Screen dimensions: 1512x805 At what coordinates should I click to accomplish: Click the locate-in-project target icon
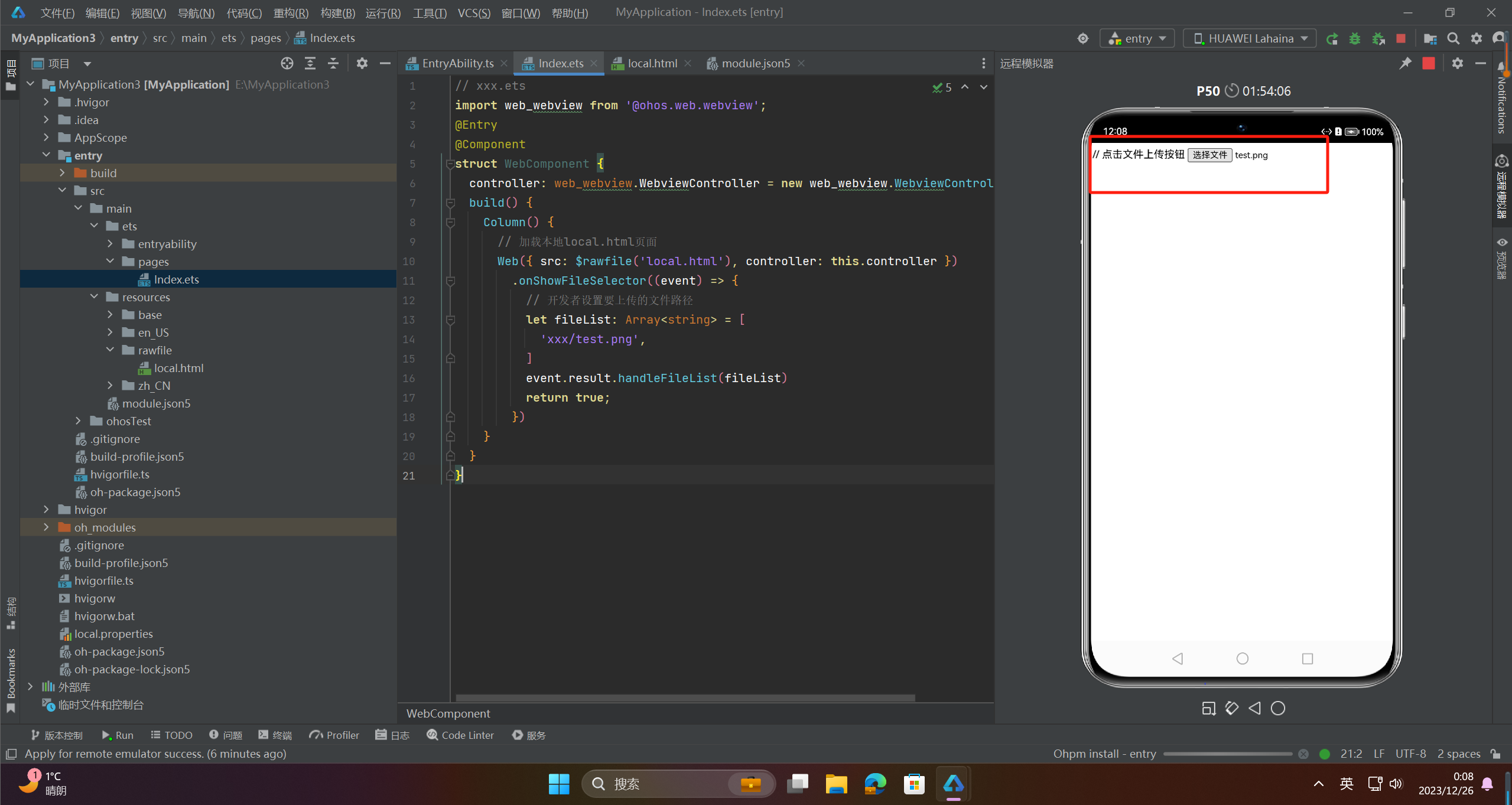coord(287,63)
